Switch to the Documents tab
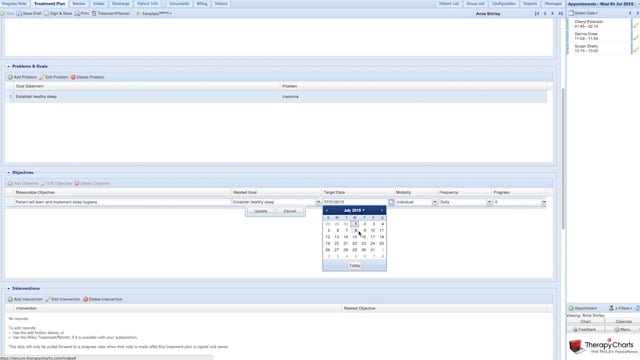640x360 pixels. (179, 4)
